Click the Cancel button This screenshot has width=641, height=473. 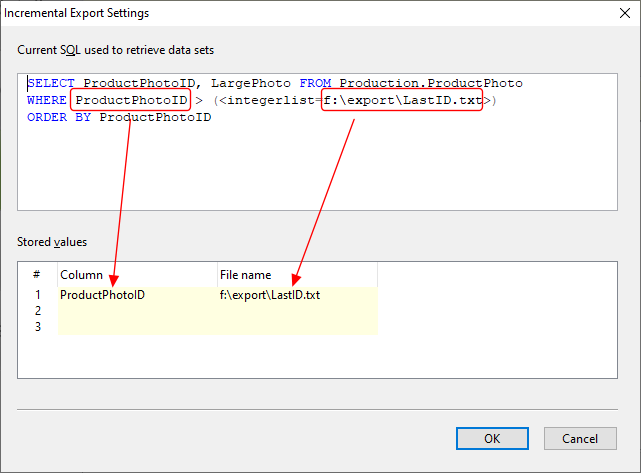(x=580, y=438)
